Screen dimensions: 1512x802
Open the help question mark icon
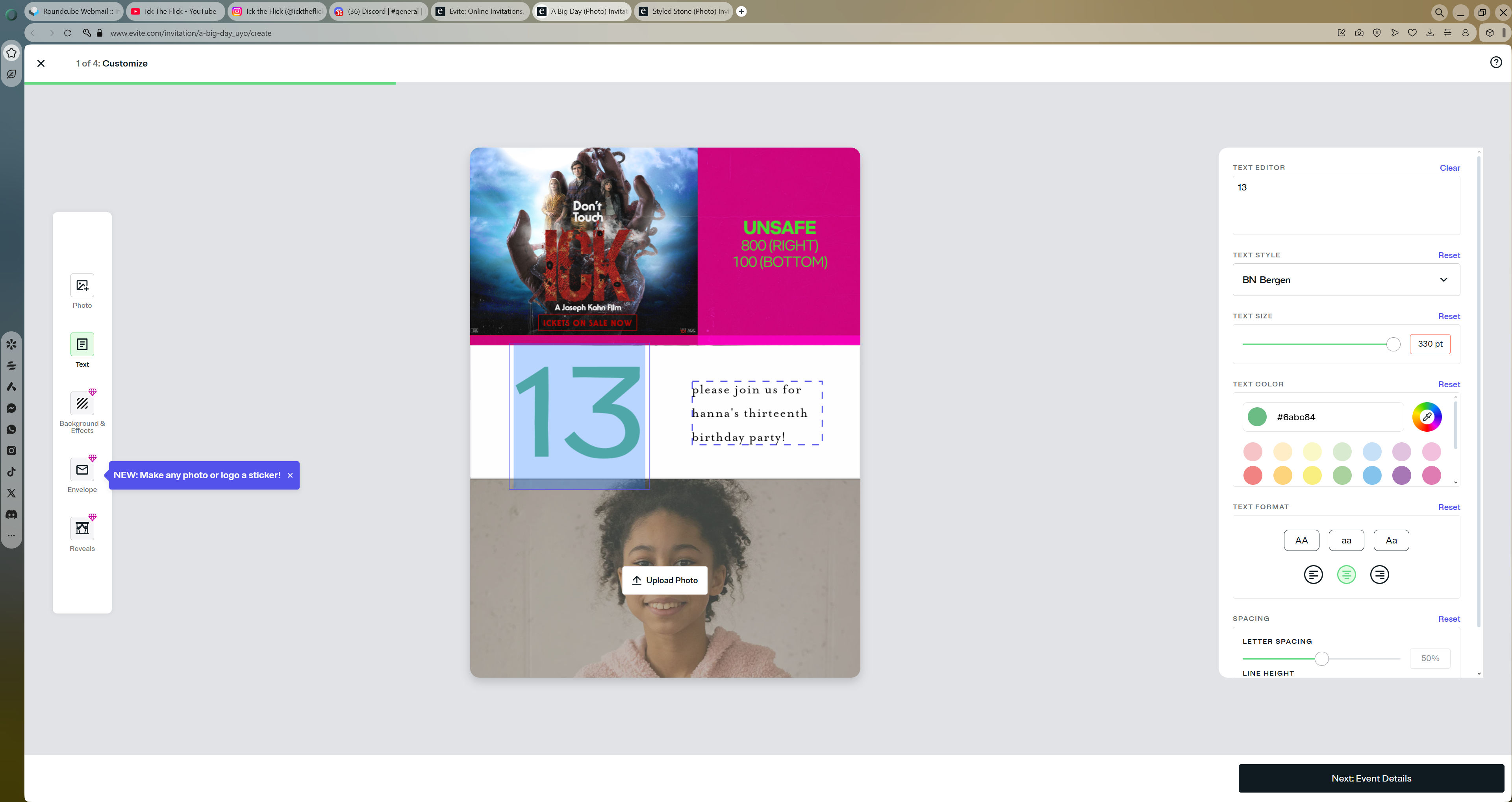[x=1495, y=62]
